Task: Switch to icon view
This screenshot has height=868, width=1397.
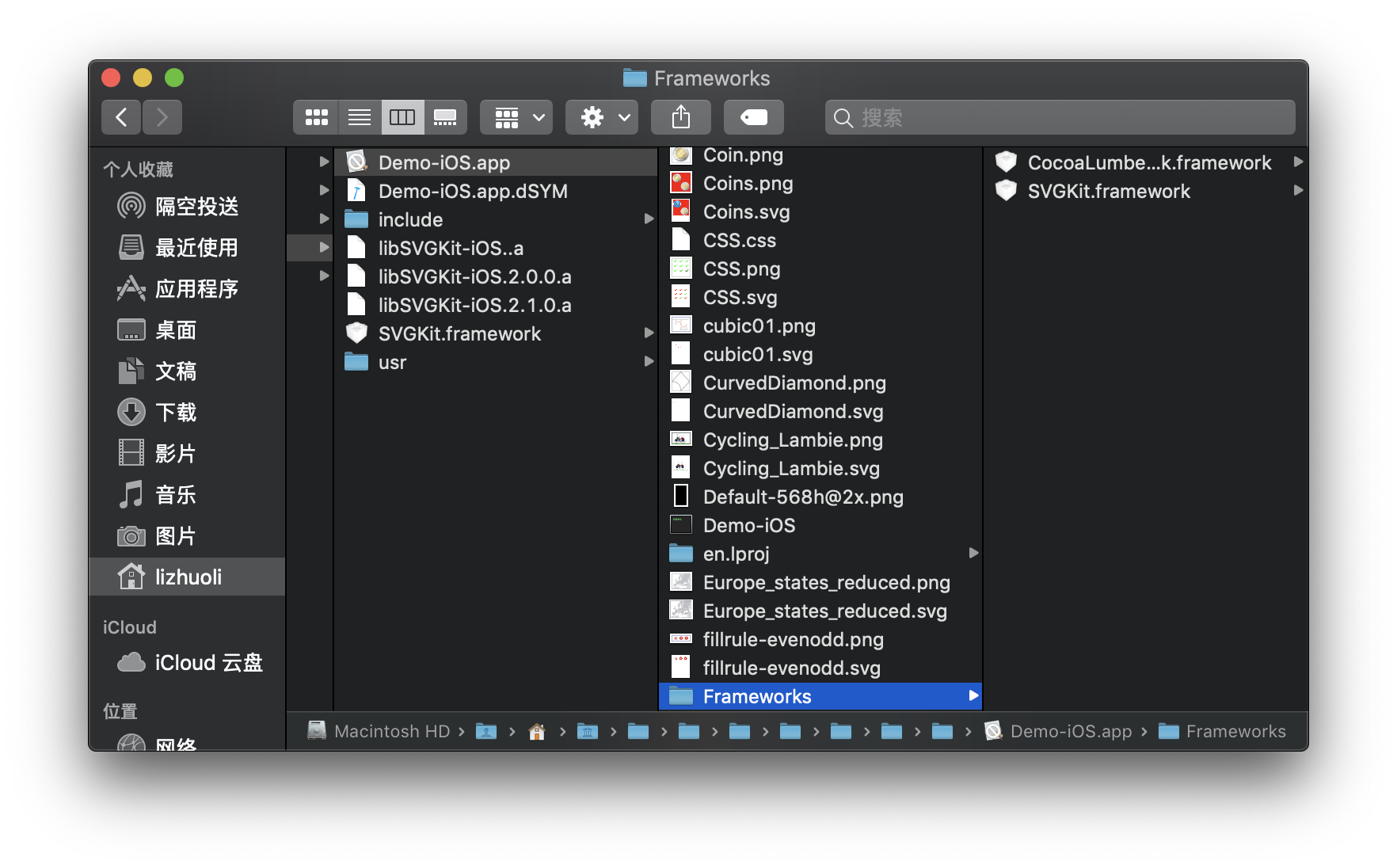Action: pos(316,117)
